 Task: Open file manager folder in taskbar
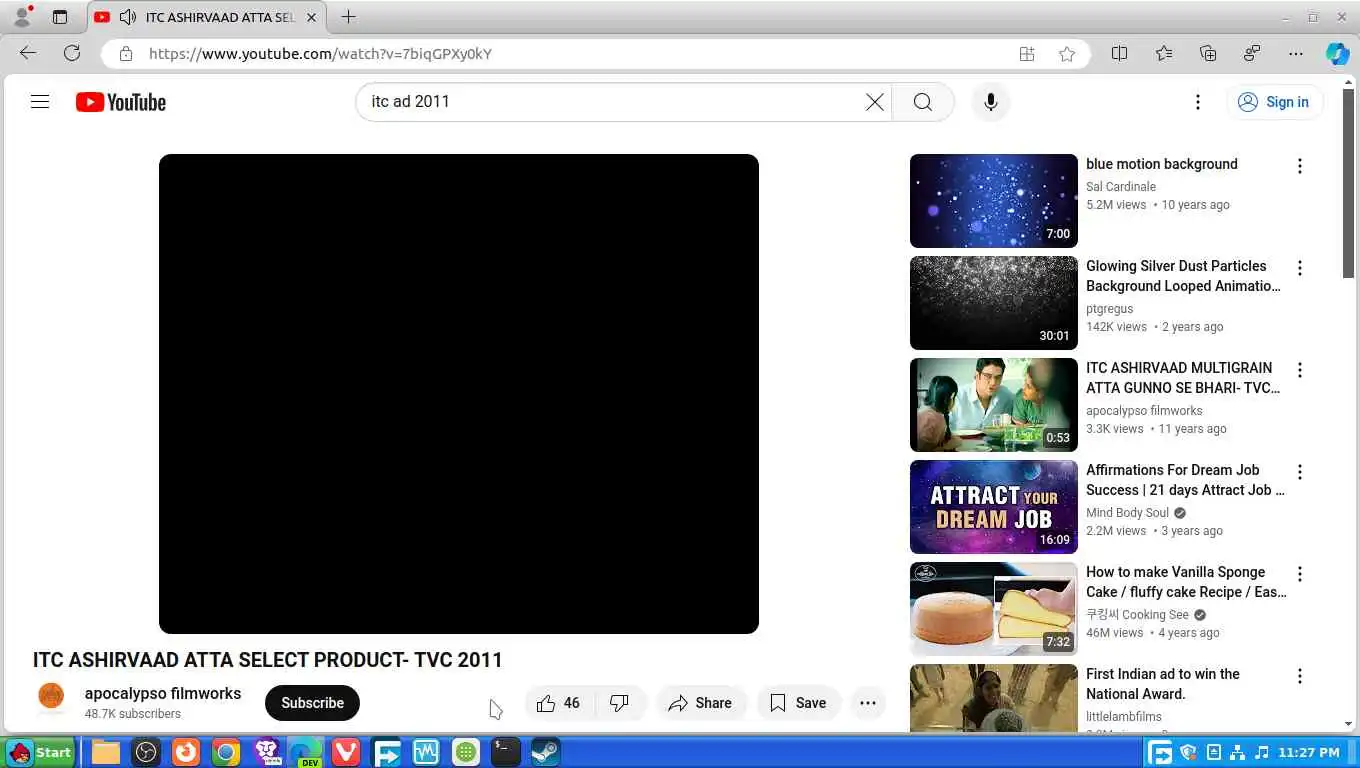coord(106,752)
